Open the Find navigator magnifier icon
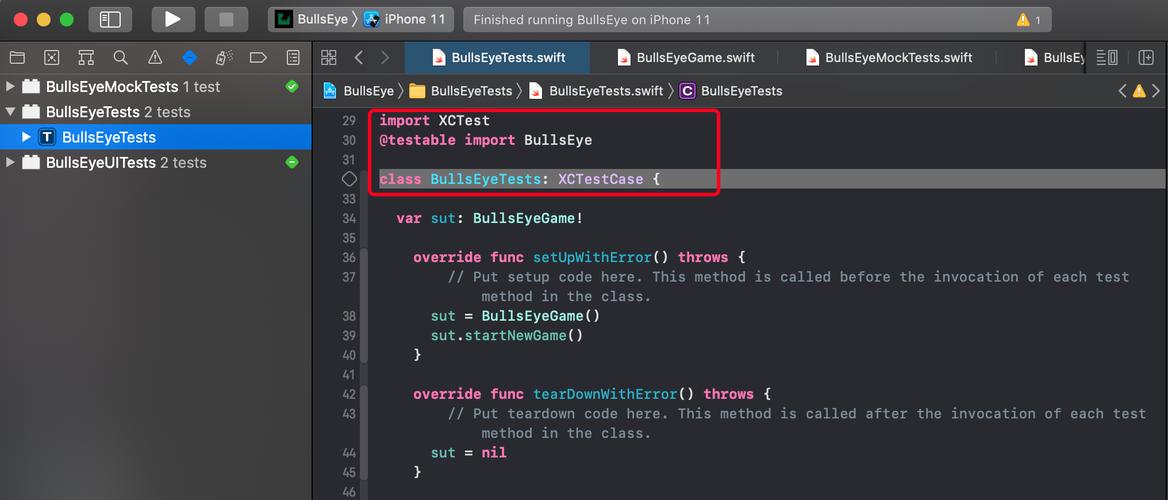1168x500 pixels. tap(120, 57)
